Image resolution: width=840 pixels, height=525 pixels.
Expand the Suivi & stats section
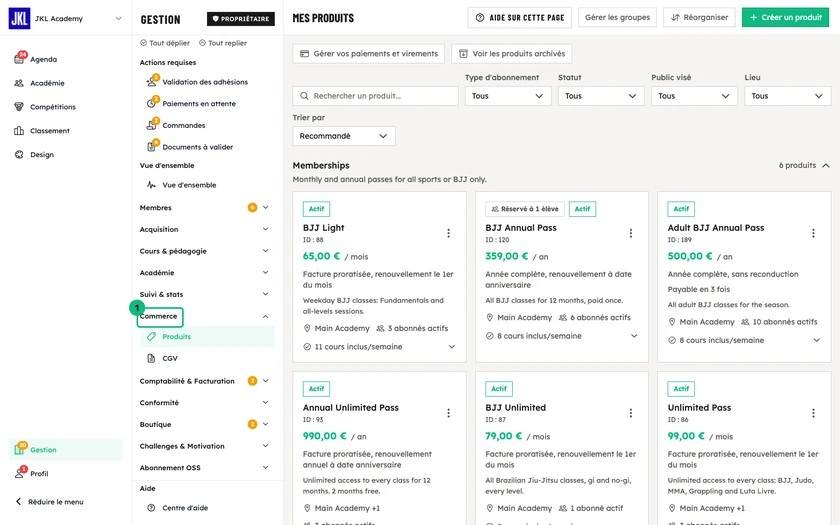point(265,294)
